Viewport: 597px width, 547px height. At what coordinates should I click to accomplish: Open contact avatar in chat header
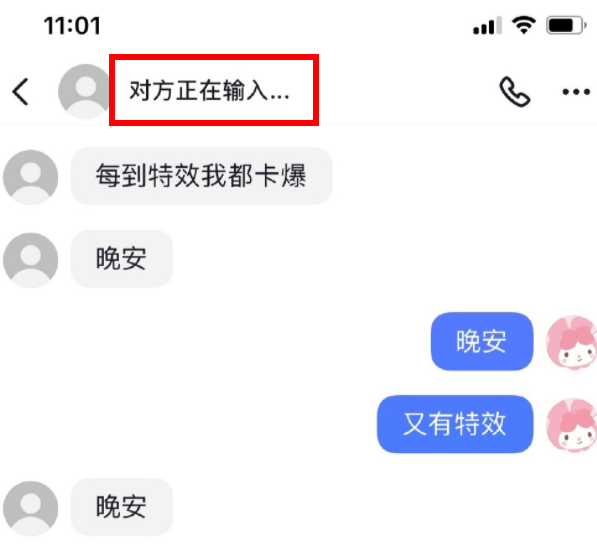coord(85,91)
